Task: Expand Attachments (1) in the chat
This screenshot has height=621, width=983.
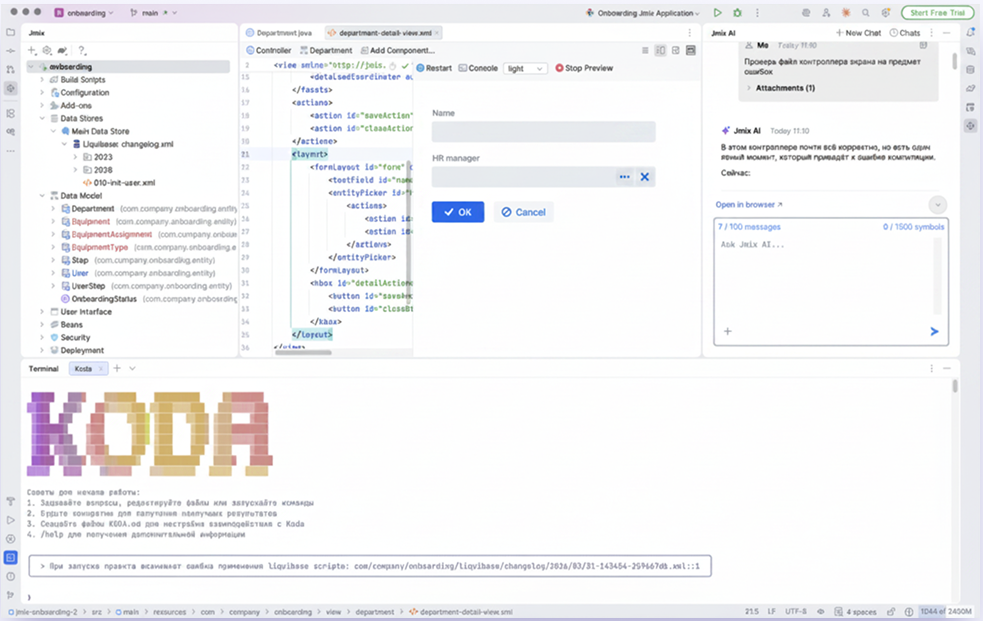Action: tap(781, 88)
